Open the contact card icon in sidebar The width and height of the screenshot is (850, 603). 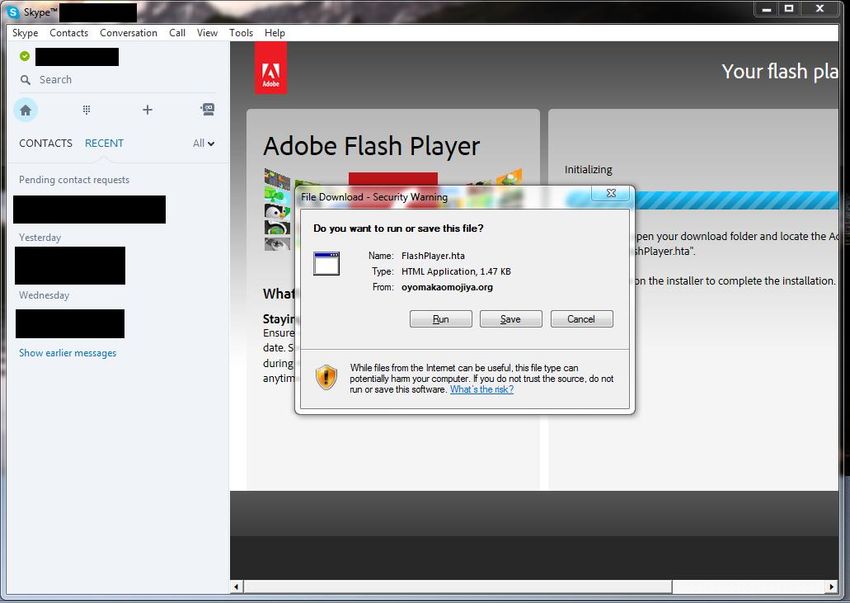207,110
